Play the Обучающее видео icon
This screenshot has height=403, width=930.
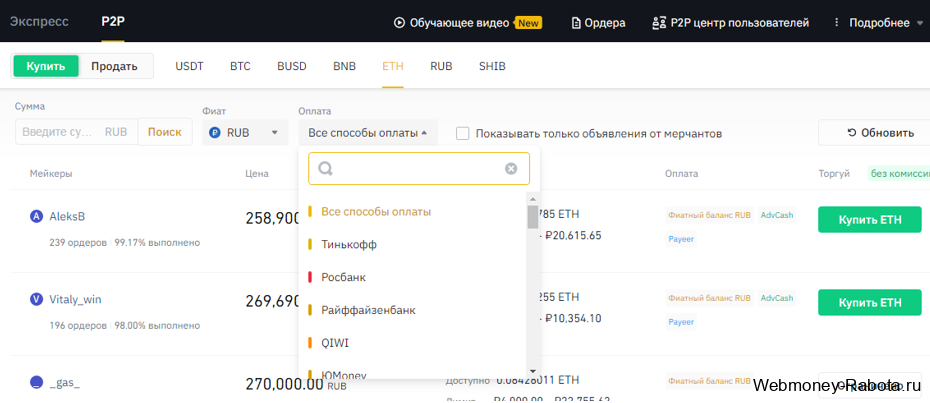coord(399,23)
